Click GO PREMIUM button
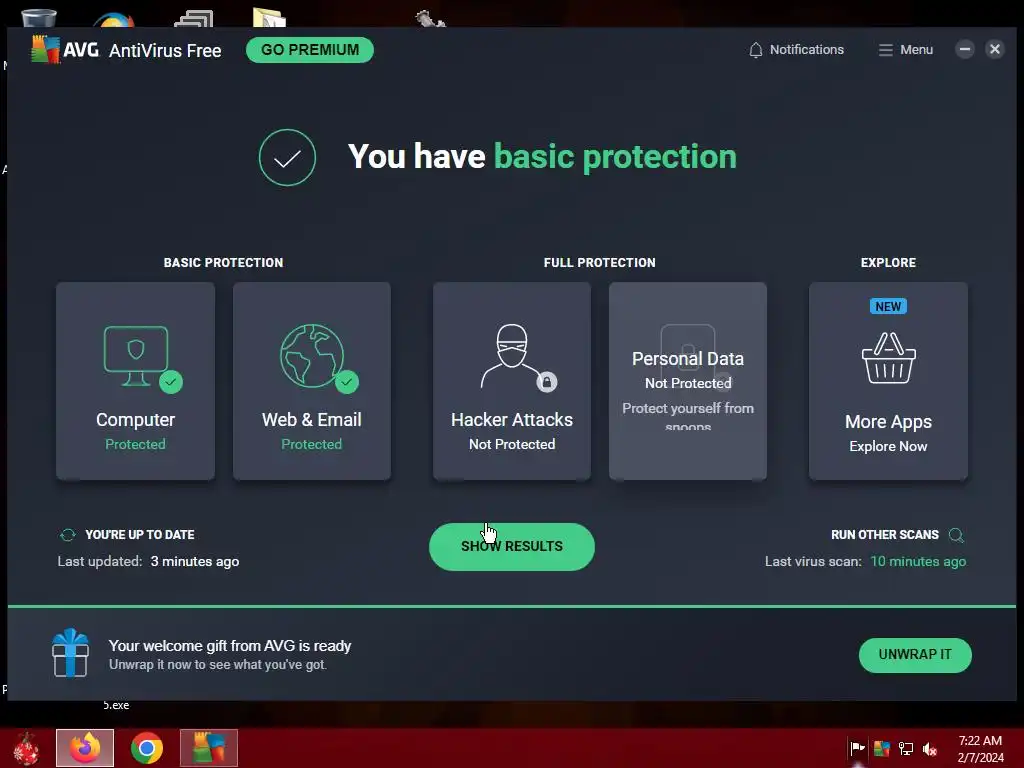 [310, 50]
